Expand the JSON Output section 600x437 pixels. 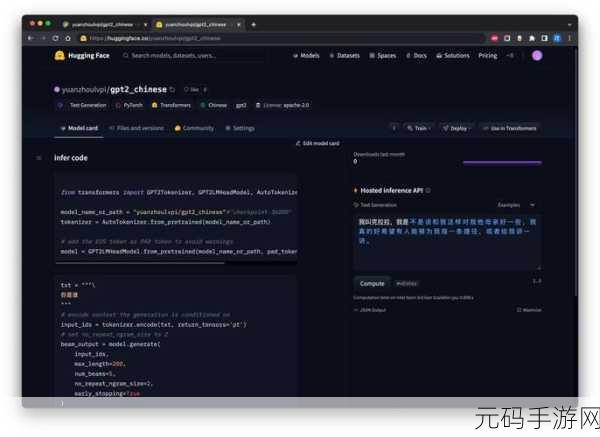(370, 310)
